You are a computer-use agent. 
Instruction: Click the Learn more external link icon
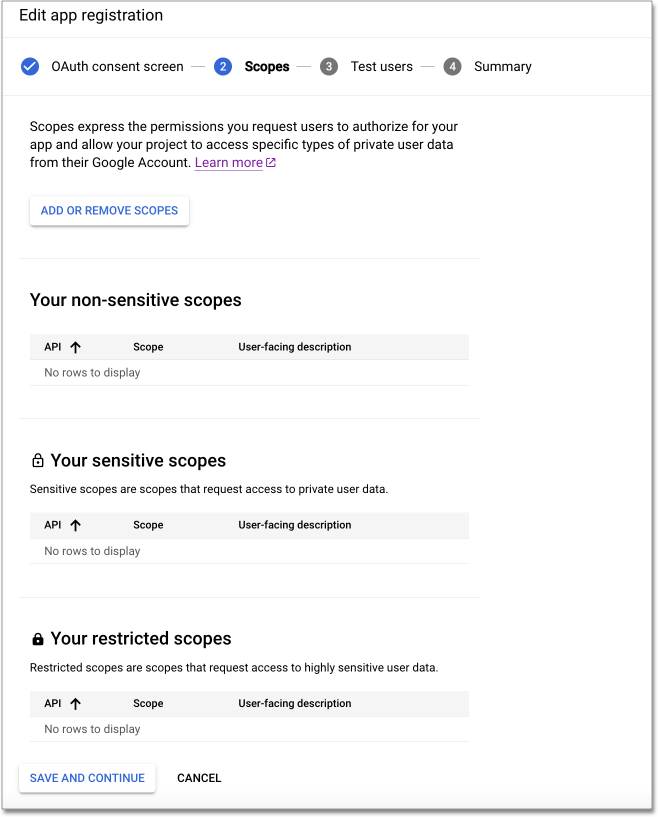(271, 163)
